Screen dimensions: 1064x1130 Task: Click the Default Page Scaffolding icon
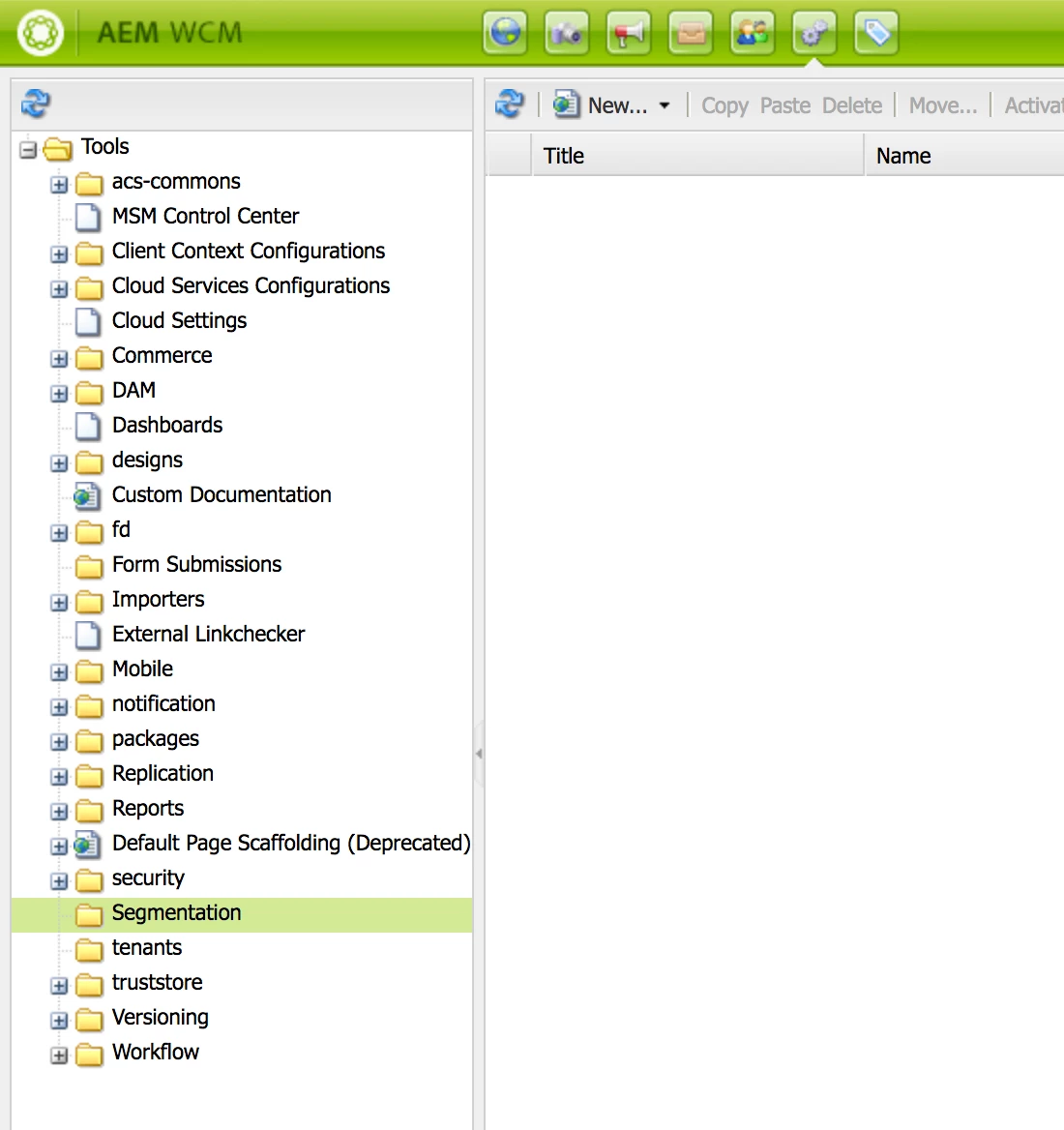coord(88,844)
